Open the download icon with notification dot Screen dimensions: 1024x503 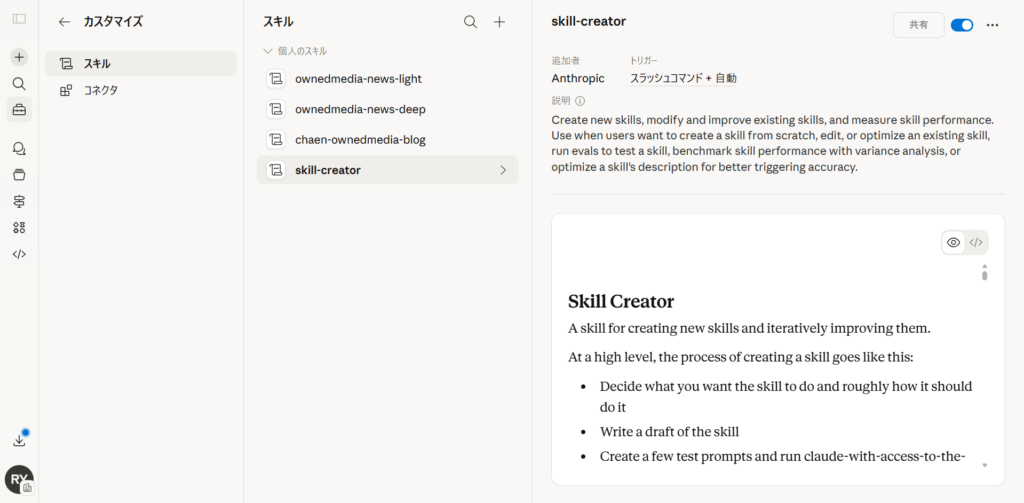[x=19, y=440]
